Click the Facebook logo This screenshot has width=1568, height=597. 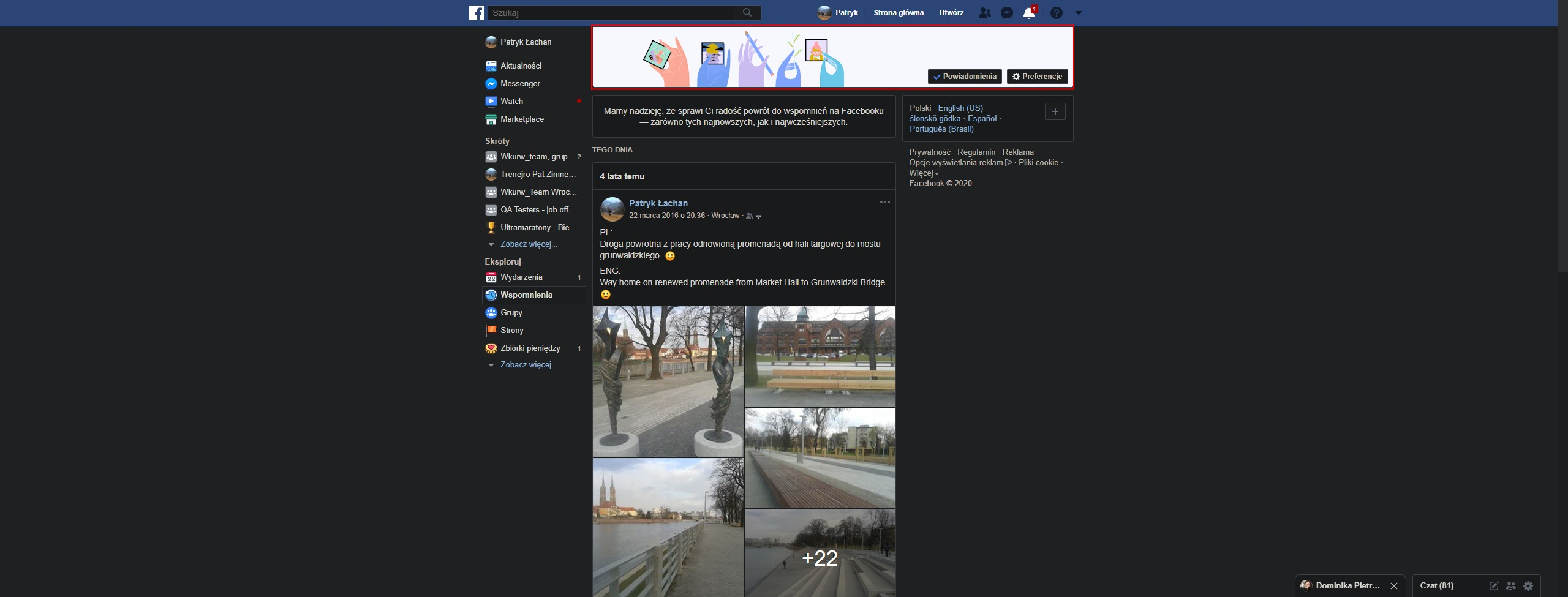pyautogui.click(x=477, y=12)
